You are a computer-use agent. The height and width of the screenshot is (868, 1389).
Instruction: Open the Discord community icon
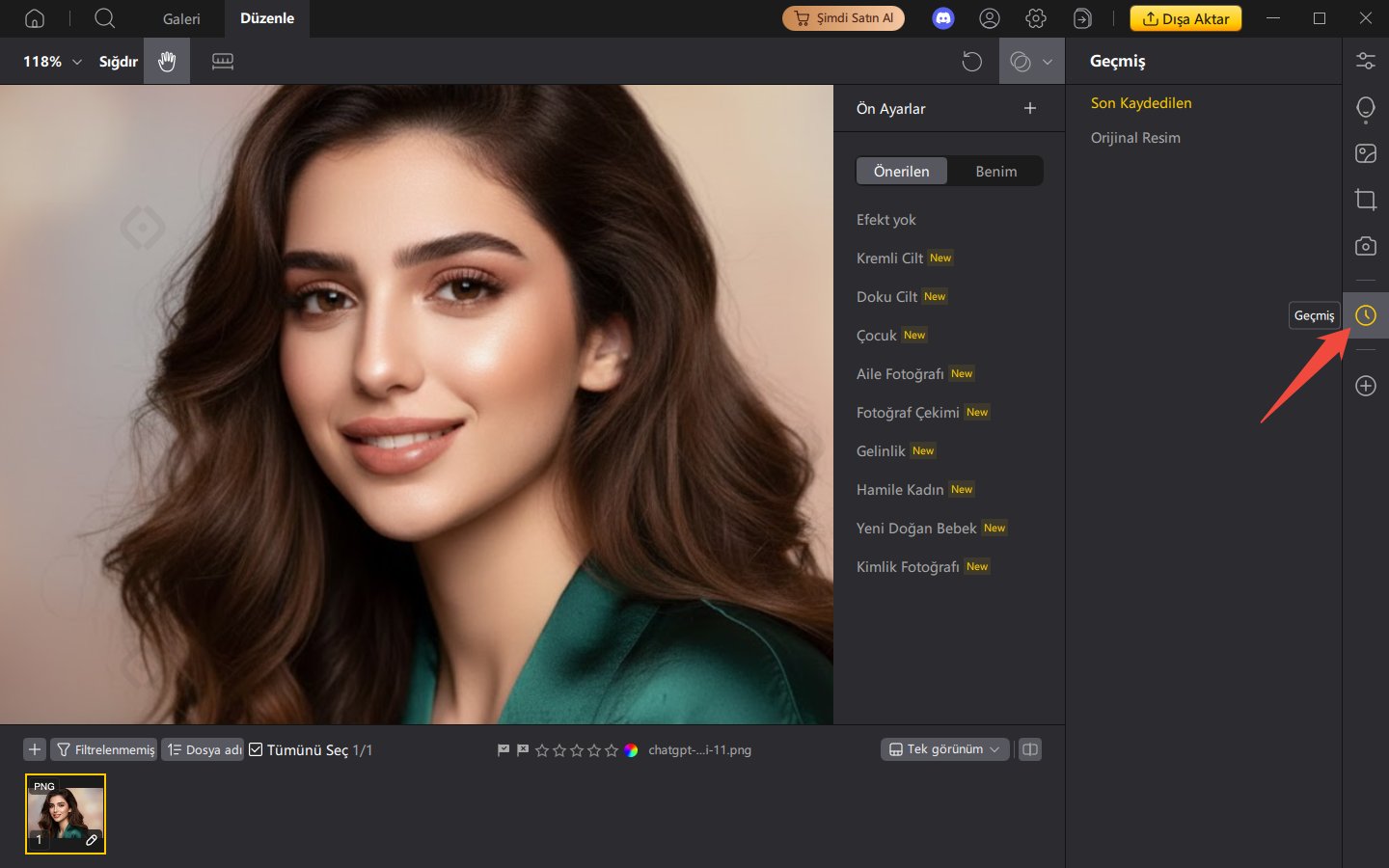click(x=942, y=18)
